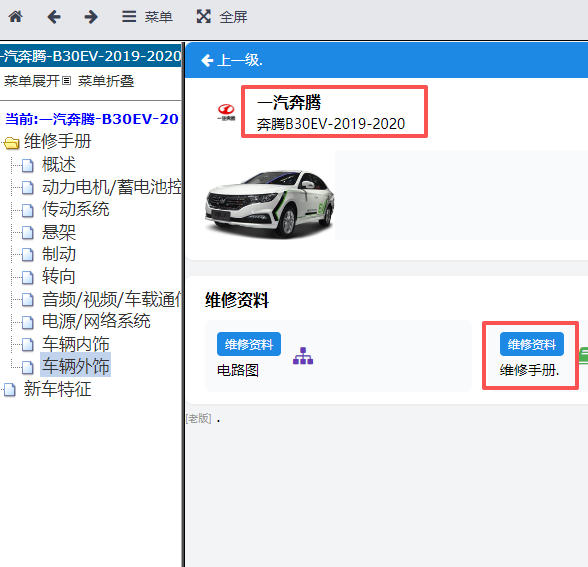
Task: Collapse the 维修手册 folder node
Action: [x=57, y=141]
